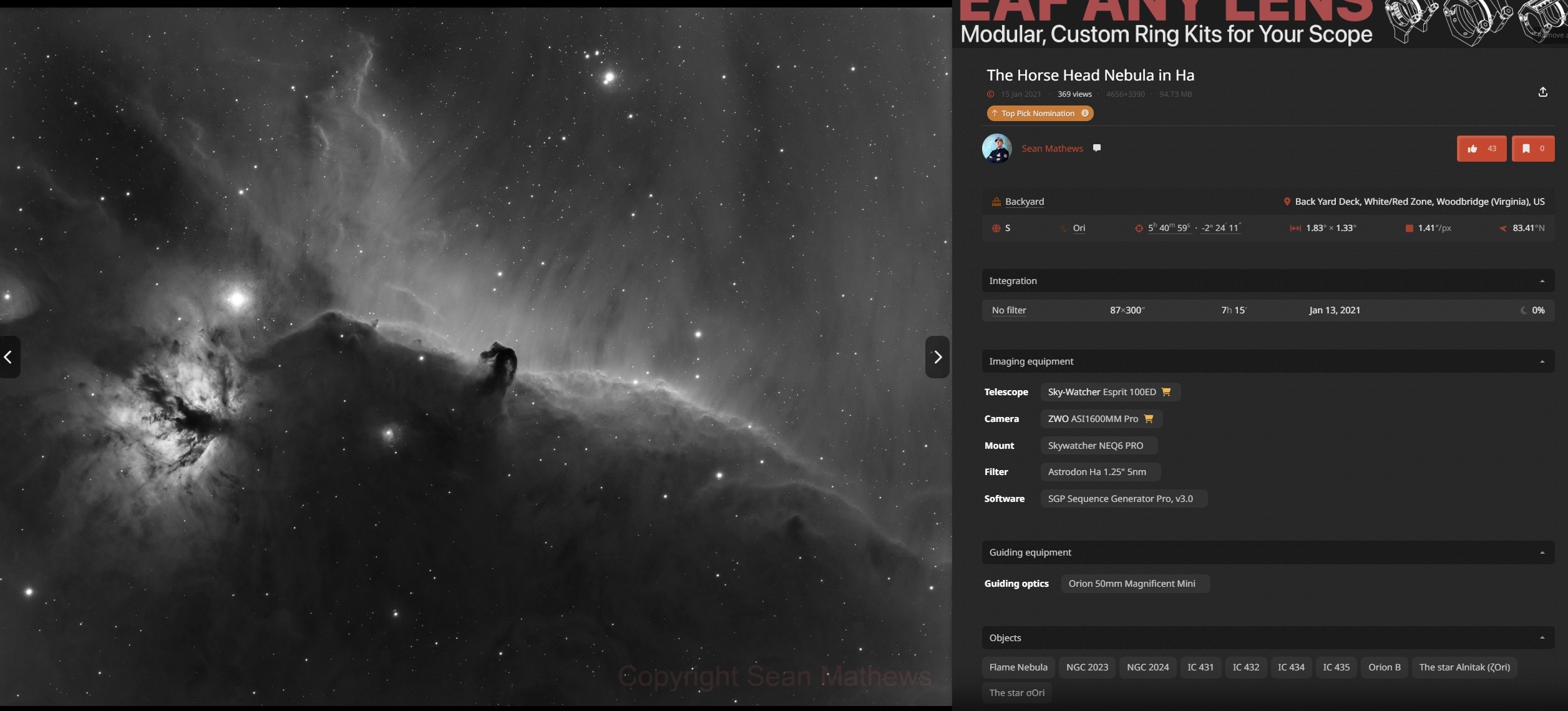
Task: Open Sean Mathews' profile link
Action: (x=1052, y=149)
